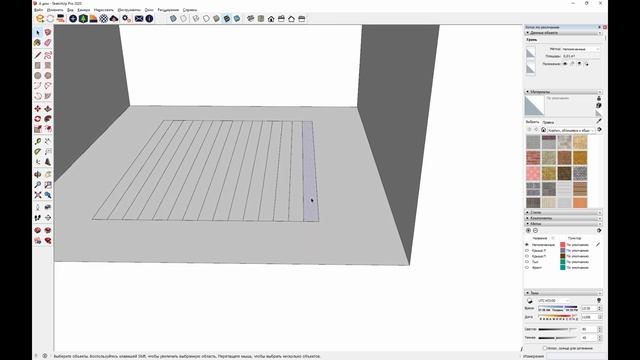The height and width of the screenshot is (360, 640).
Task: Select the Follow Me tool
Action: [48, 119]
